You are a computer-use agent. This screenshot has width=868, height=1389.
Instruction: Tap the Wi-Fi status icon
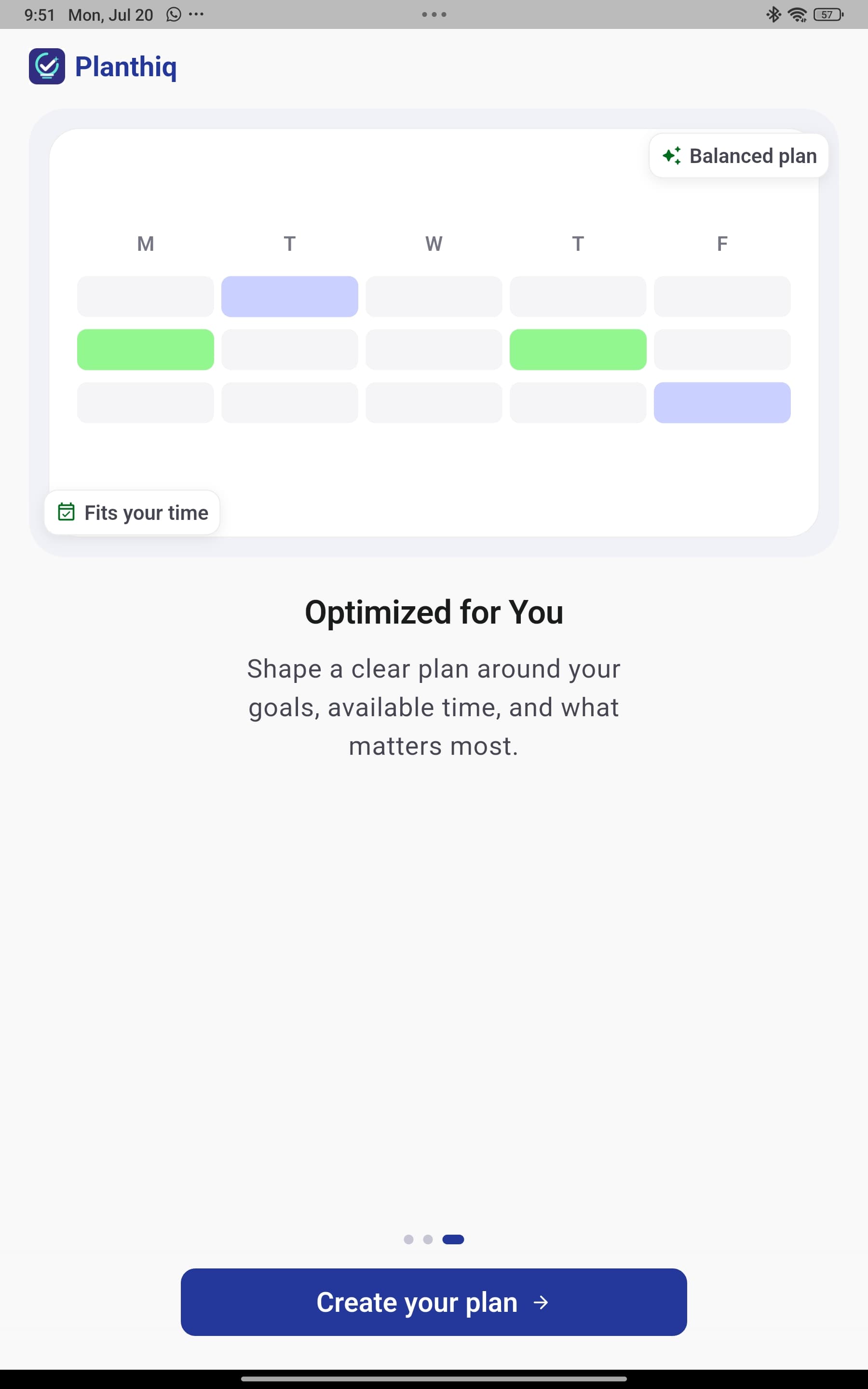(x=798, y=15)
